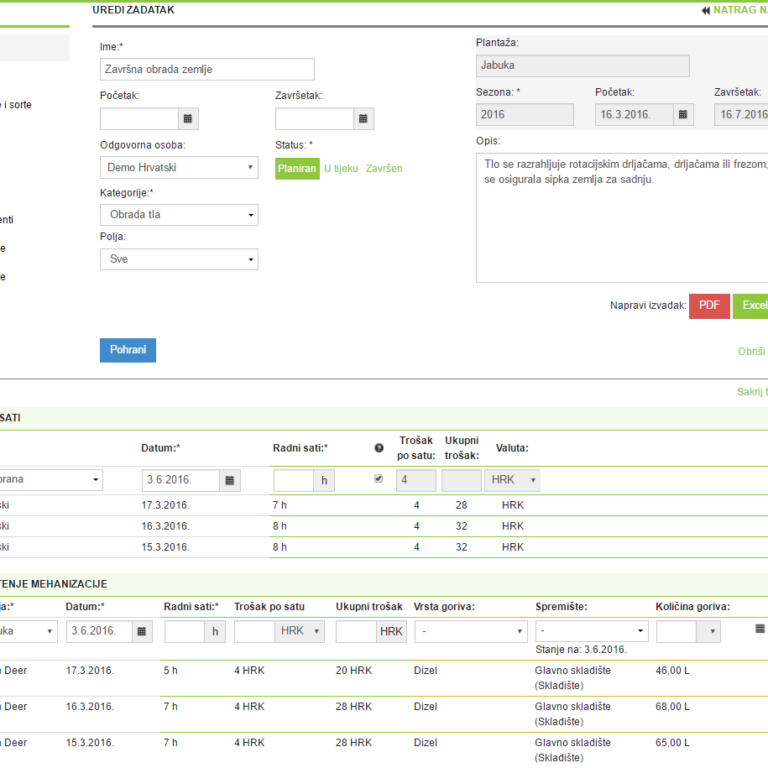
Task: Click mehanizacija Ukupni trošak input
Action: 356,631
